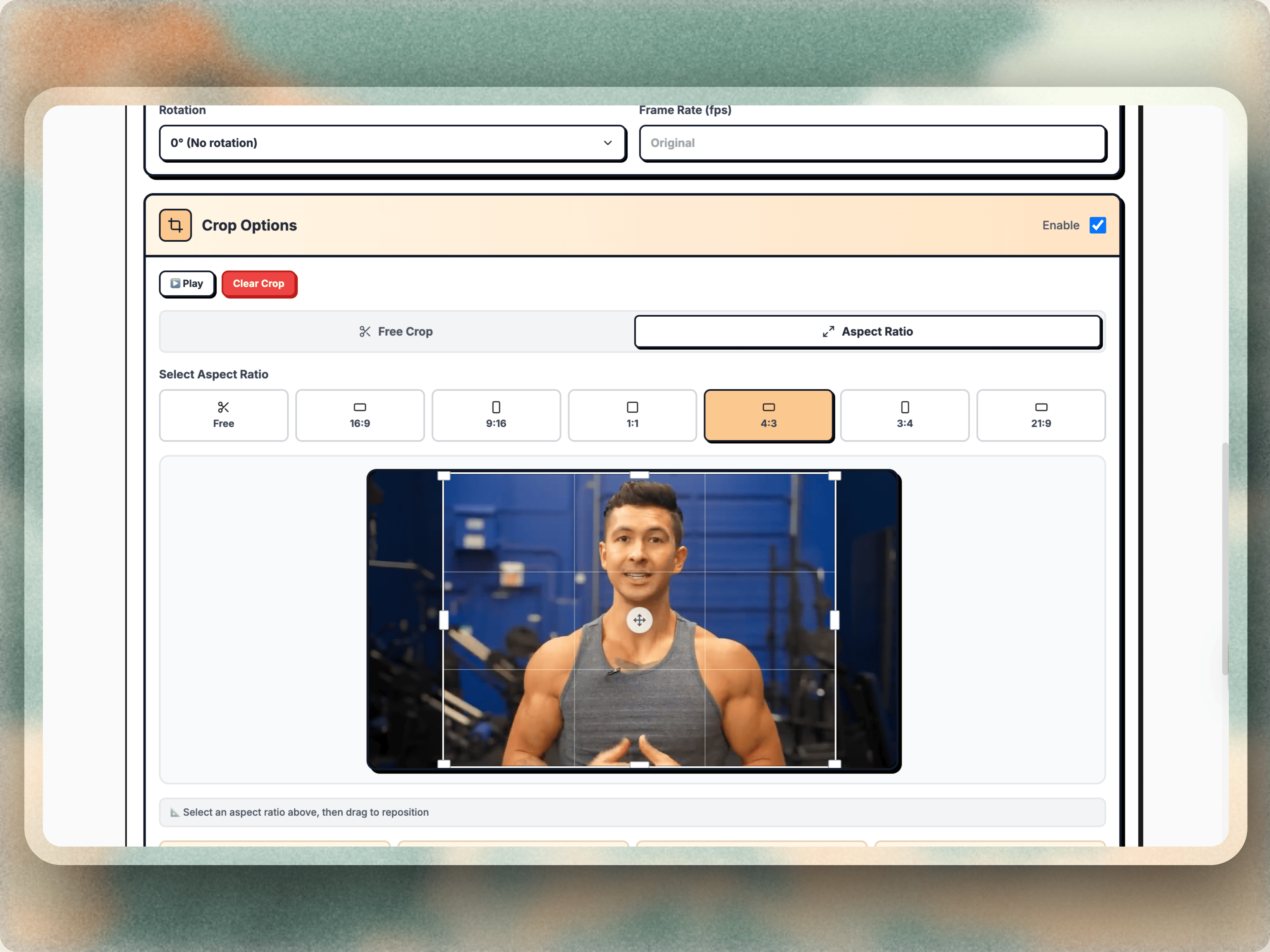The height and width of the screenshot is (952, 1270).
Task: Select the Free aspect ratio option
Action: [223, 416]
